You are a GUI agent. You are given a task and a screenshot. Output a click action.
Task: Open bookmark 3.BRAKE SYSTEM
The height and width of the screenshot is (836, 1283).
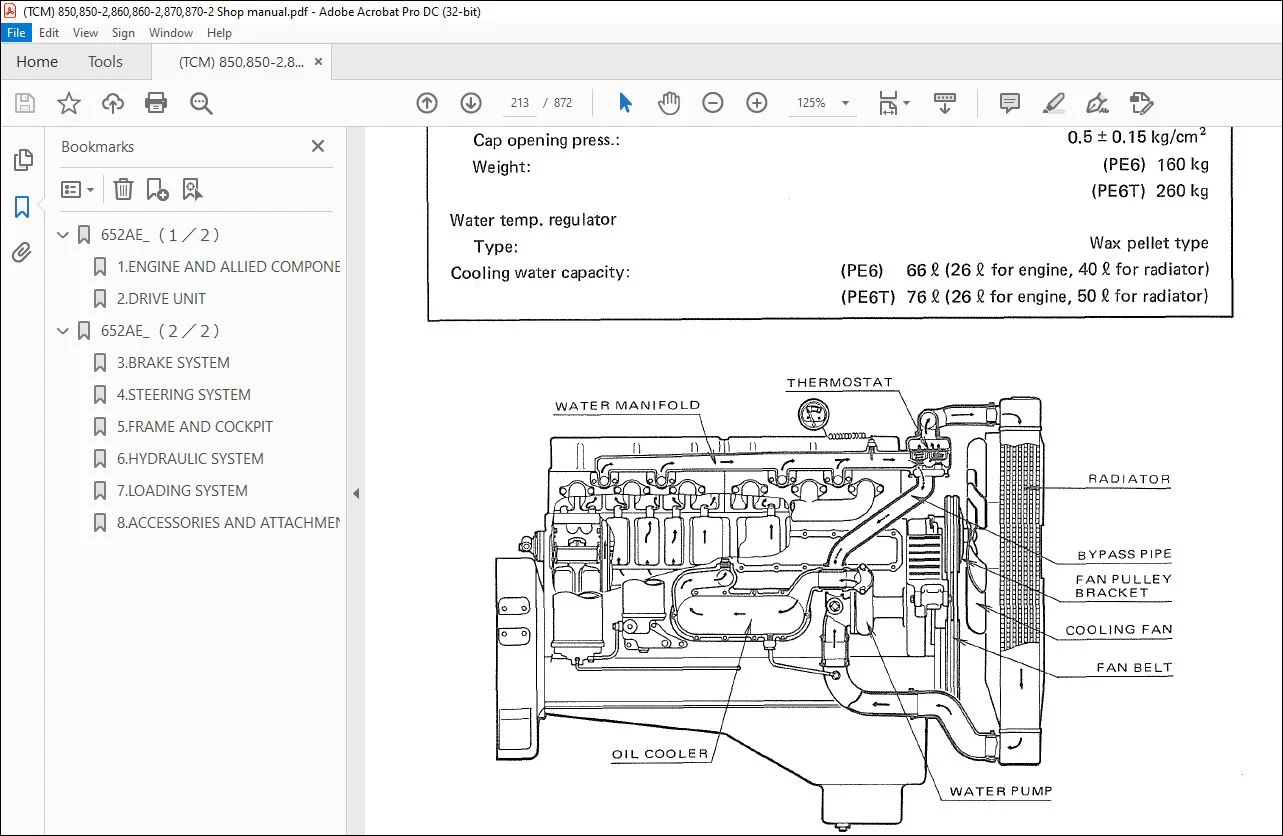pos(173,363)
